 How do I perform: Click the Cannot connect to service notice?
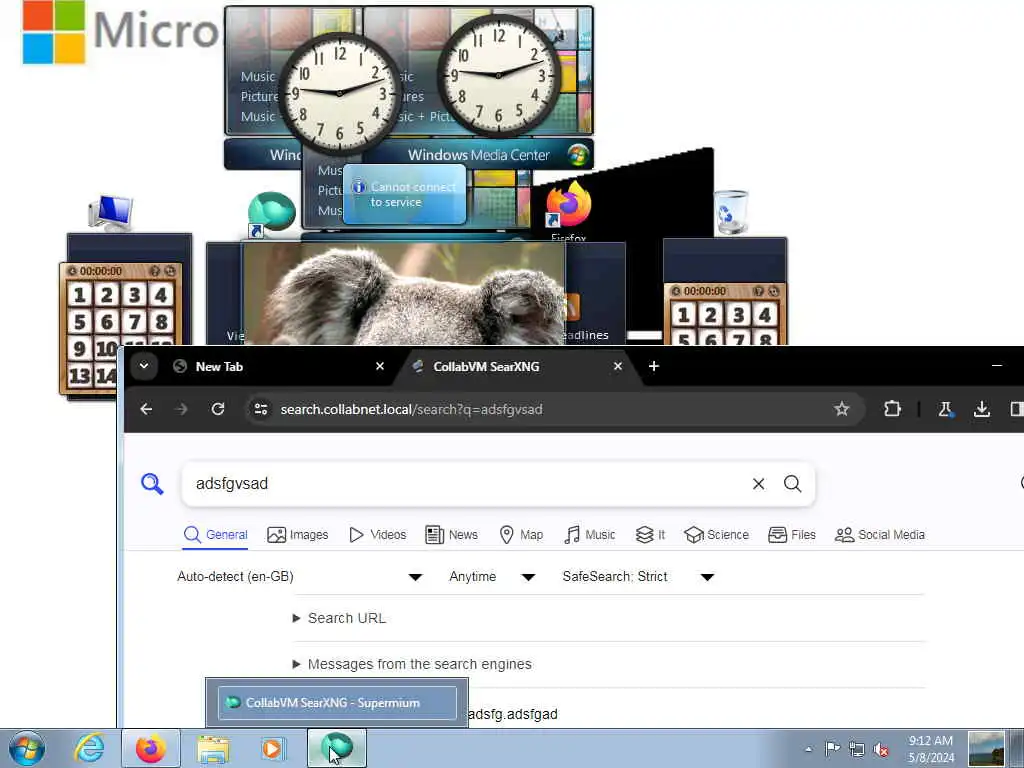click(x=405, y=195)
